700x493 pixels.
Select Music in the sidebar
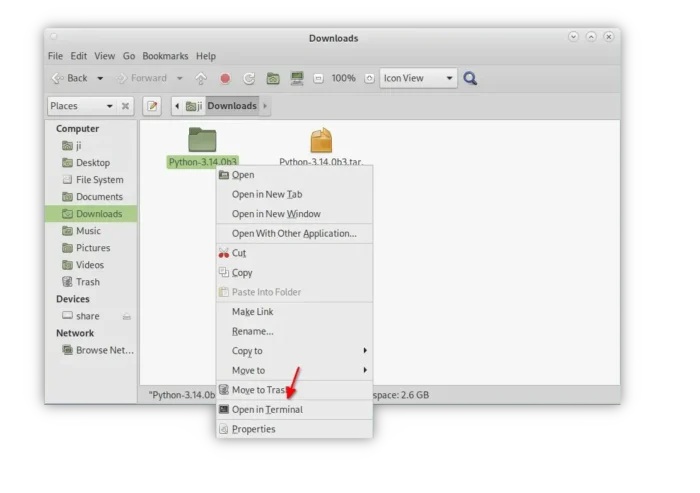coord(91,230)
